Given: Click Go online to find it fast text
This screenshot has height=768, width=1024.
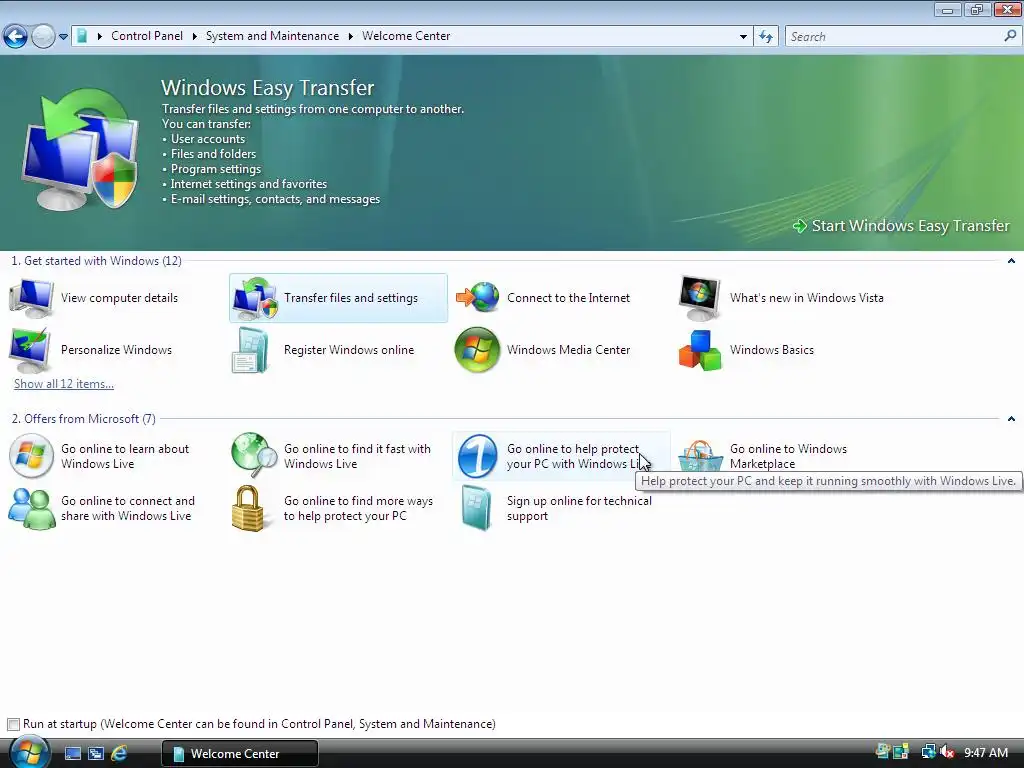Looking at the screenshot, I should pos(357,456).
